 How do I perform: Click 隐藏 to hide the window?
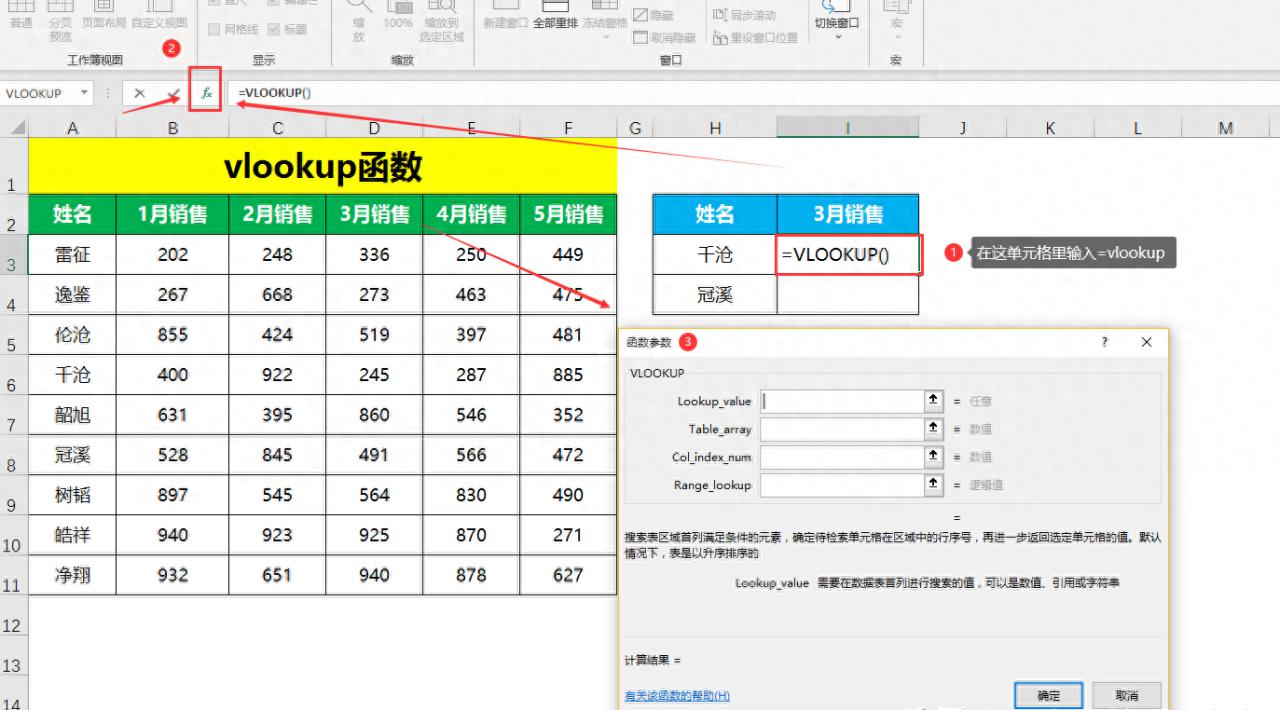[x=654, y=16]
